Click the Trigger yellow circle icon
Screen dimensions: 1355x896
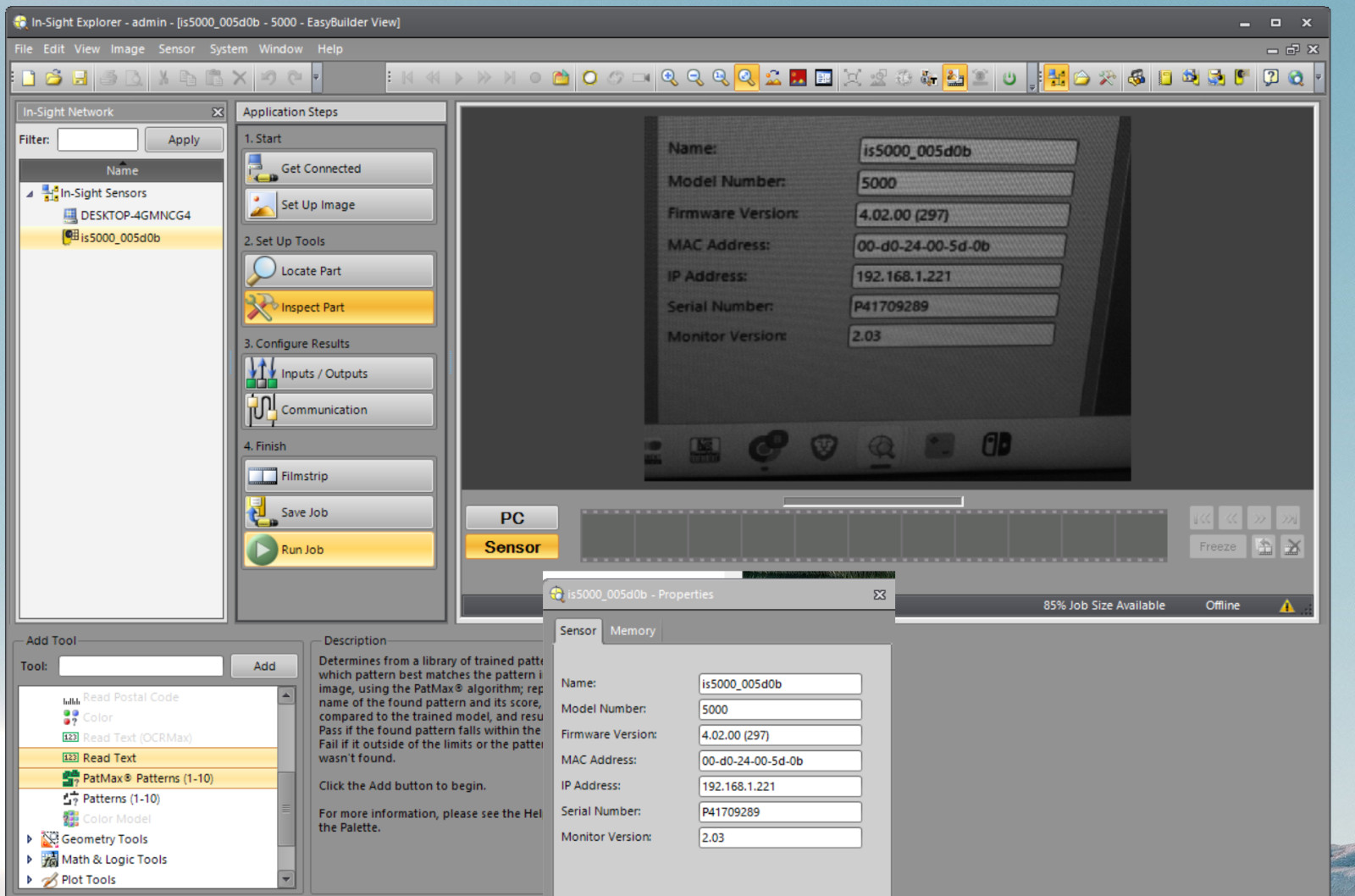tap(589, 78)
